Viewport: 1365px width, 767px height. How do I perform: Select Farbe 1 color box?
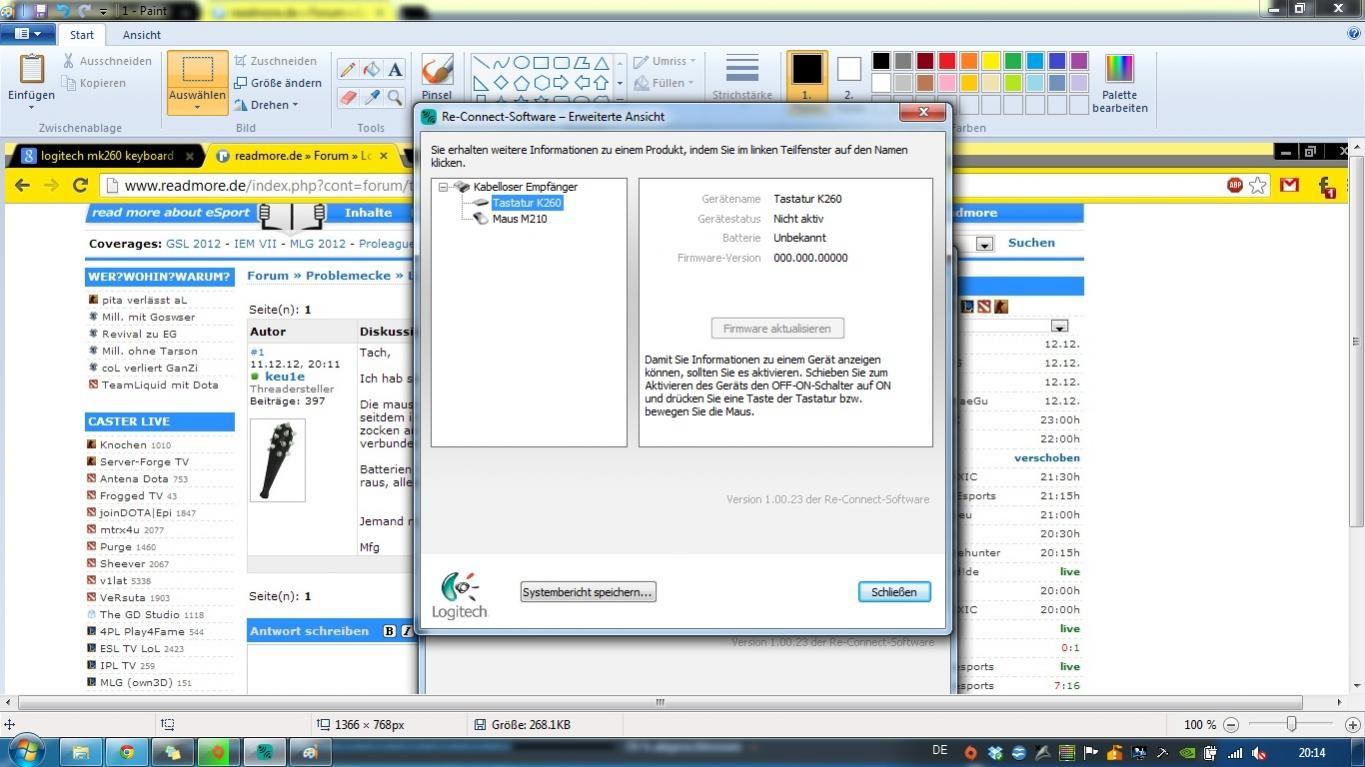point(806,78)
